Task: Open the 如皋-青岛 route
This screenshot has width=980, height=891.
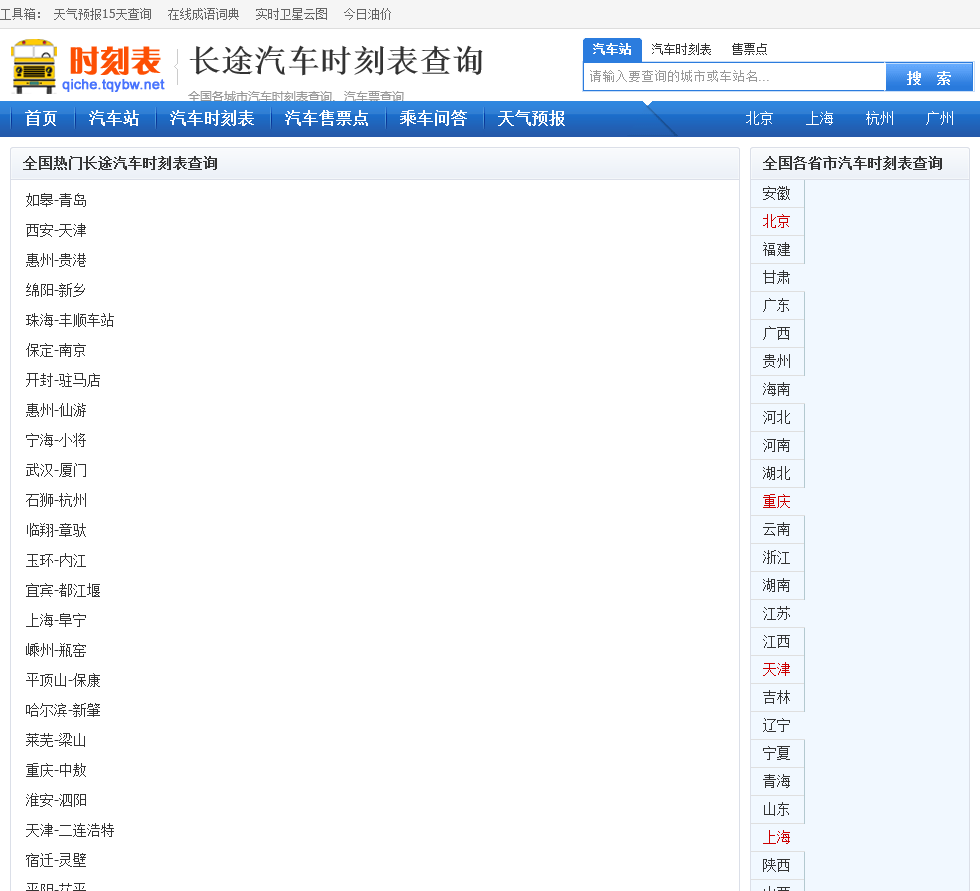Action: pyautogui.click(x=56, y=201)
